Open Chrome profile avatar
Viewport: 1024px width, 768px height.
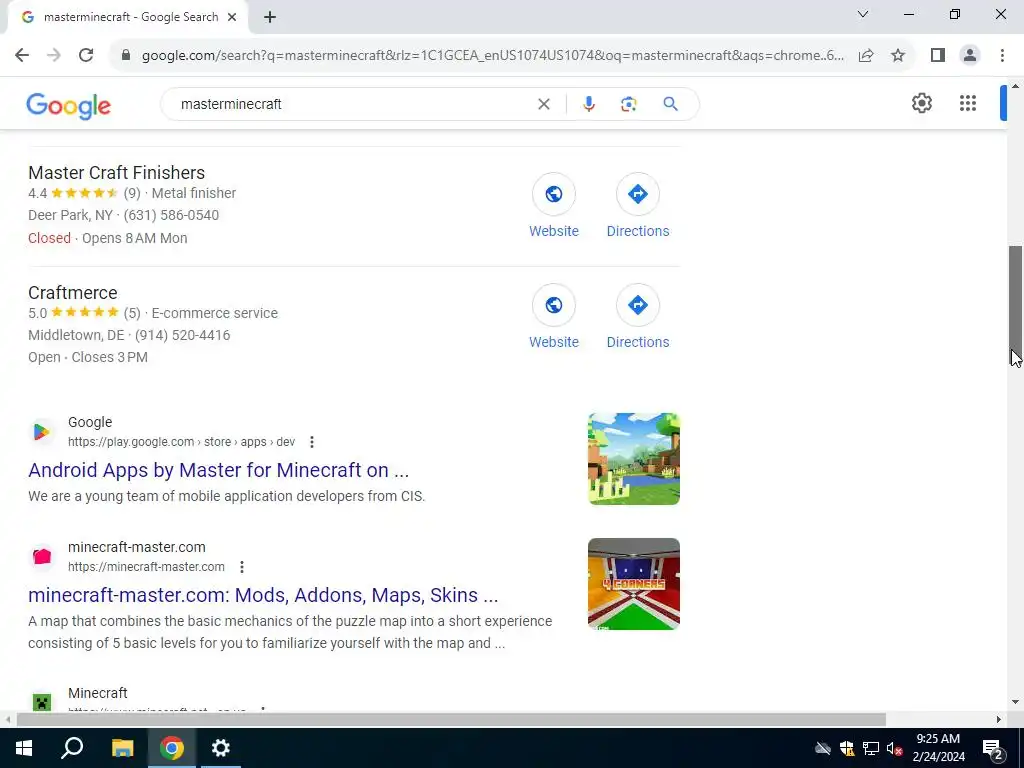pyautogui.click(x=970, y=56)
